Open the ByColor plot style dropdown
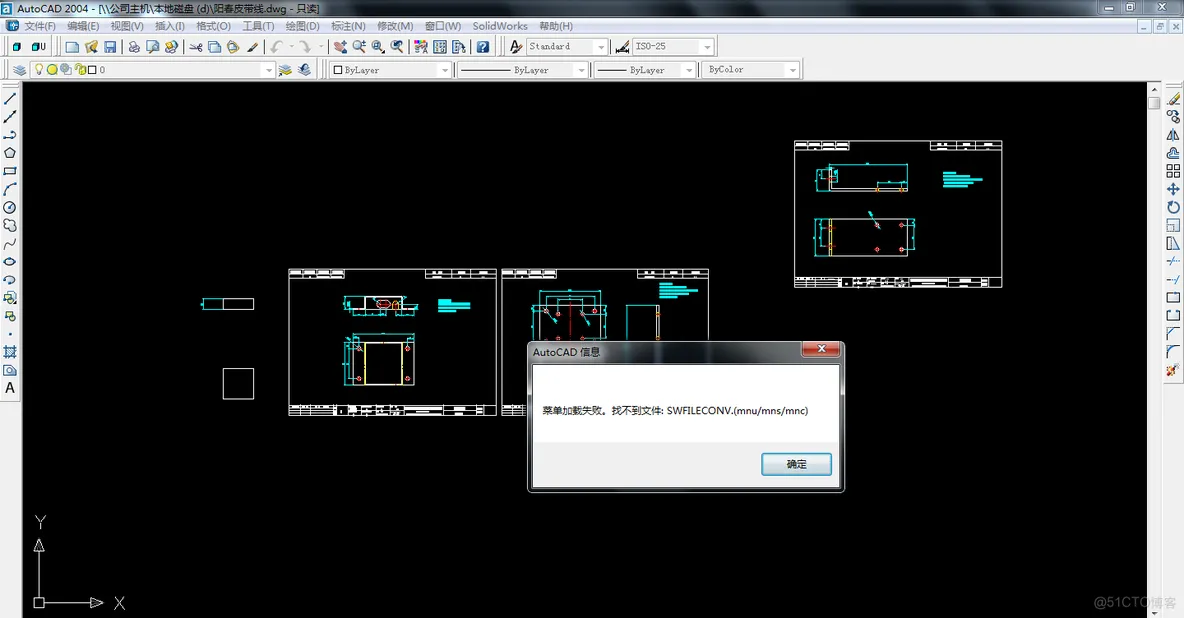Image resolution: width=1184 pixels, height=618 pixels. pos(792,70)
